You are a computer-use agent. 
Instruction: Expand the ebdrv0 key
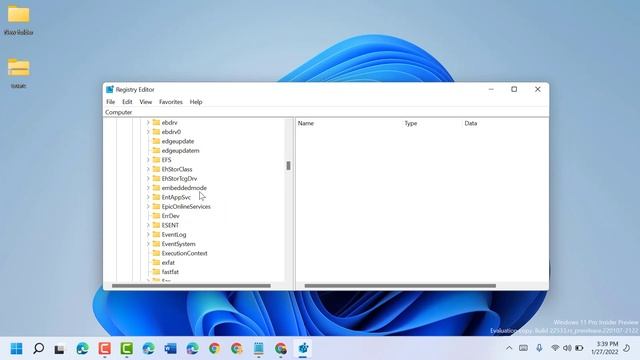point(148,132)
